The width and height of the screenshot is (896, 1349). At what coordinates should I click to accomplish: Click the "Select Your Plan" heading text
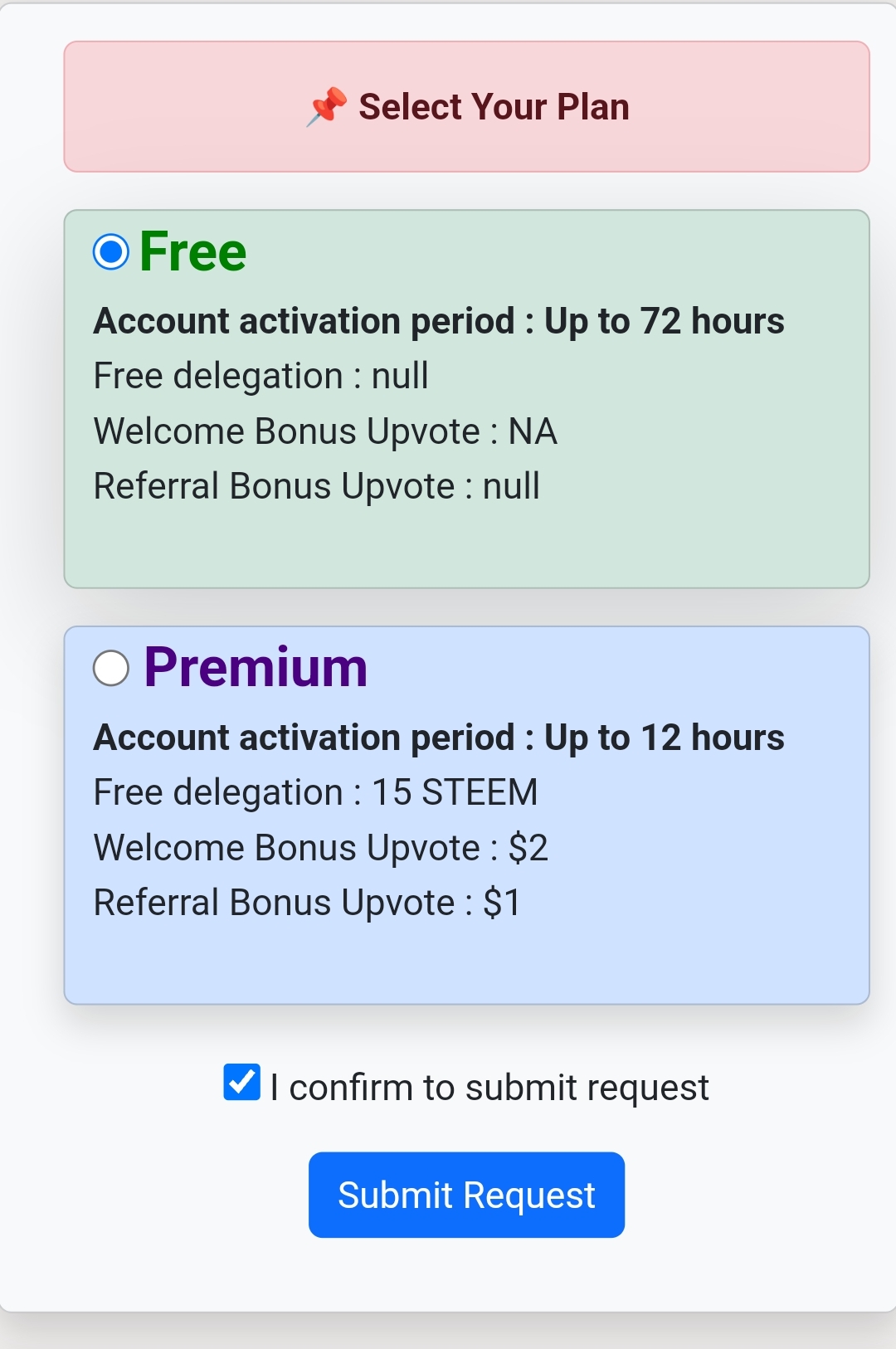click(x=494, y=107)
